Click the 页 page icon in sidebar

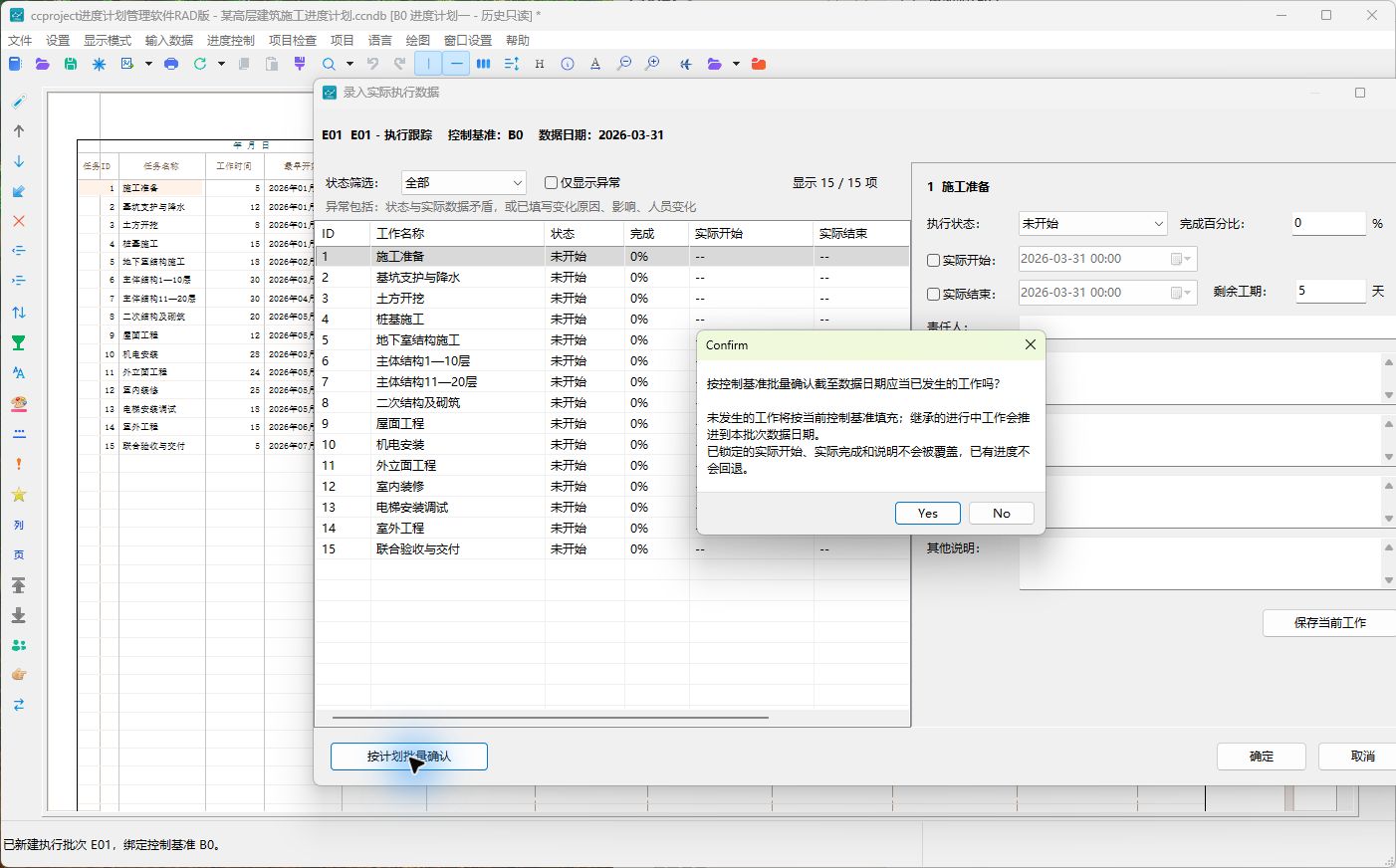click(x=19, y=554)
